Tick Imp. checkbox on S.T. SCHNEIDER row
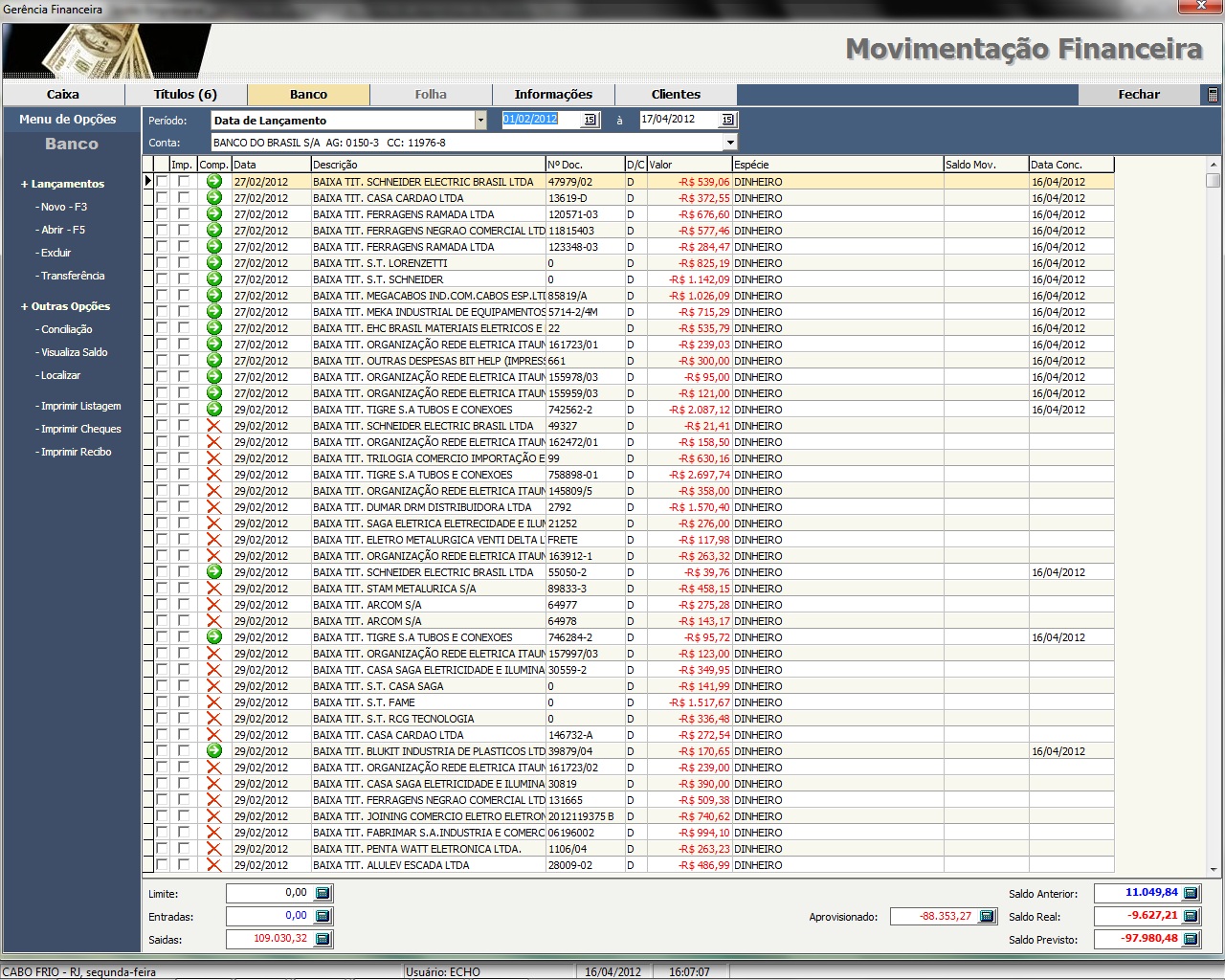The image size is (1225, 980). pyautogui.click(x=183, y=278)
